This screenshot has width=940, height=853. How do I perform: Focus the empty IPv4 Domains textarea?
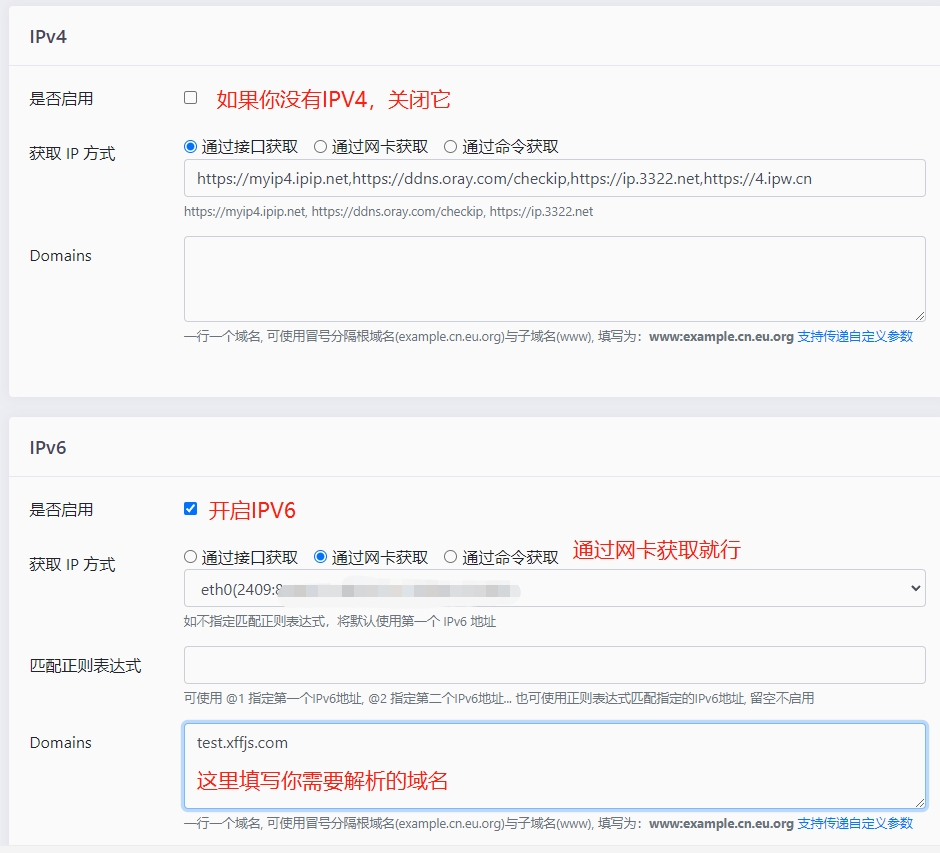pyautogui.click(x=554, y=279)
